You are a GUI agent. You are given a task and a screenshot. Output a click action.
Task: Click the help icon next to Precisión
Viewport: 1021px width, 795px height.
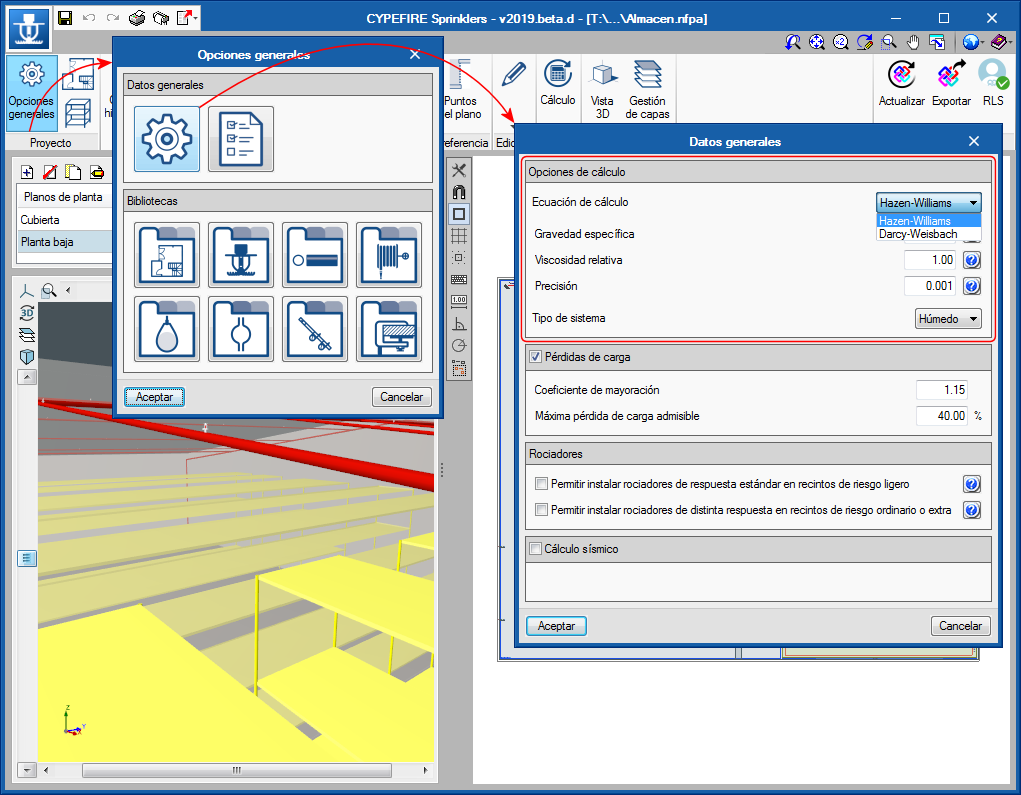tap(972, 286)
